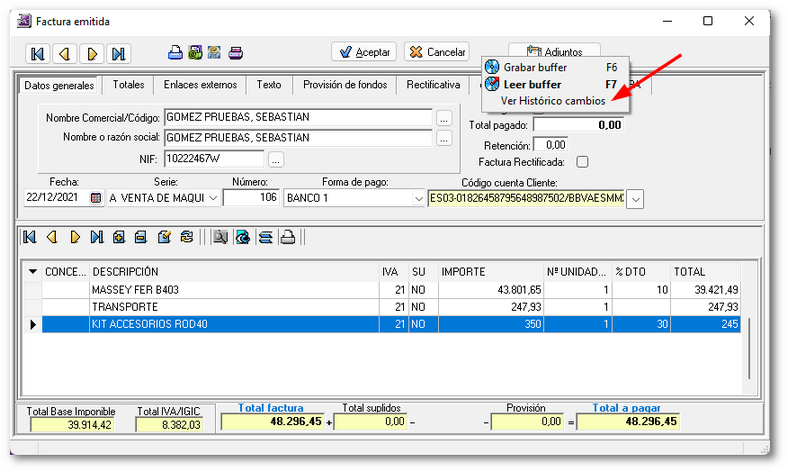Edit line with the grid toolbar pencil icon
Viewport: 788px width, 472px height.
coord(164,237)
